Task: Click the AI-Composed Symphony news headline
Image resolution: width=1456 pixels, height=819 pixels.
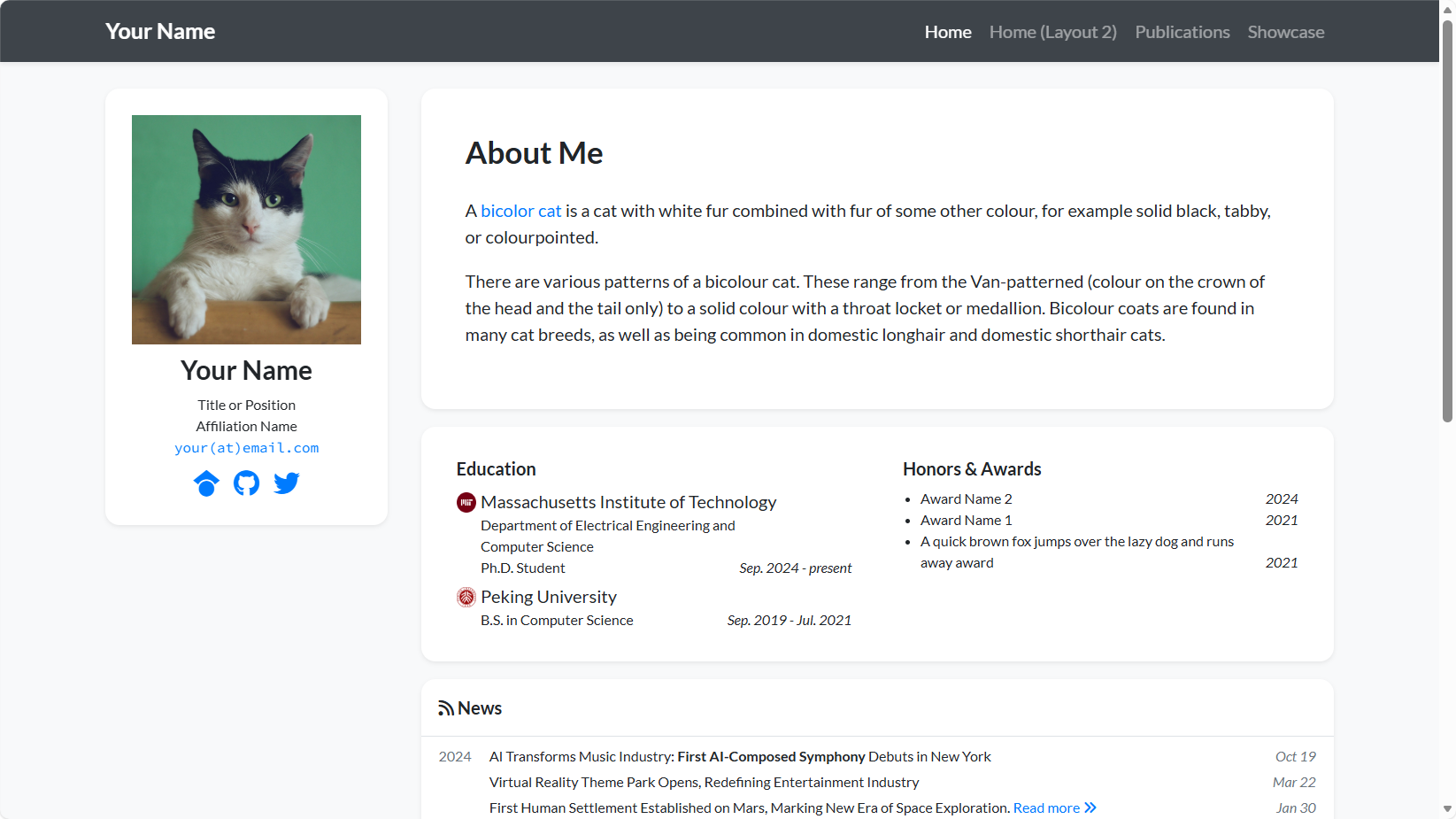Action: point(739,757)
